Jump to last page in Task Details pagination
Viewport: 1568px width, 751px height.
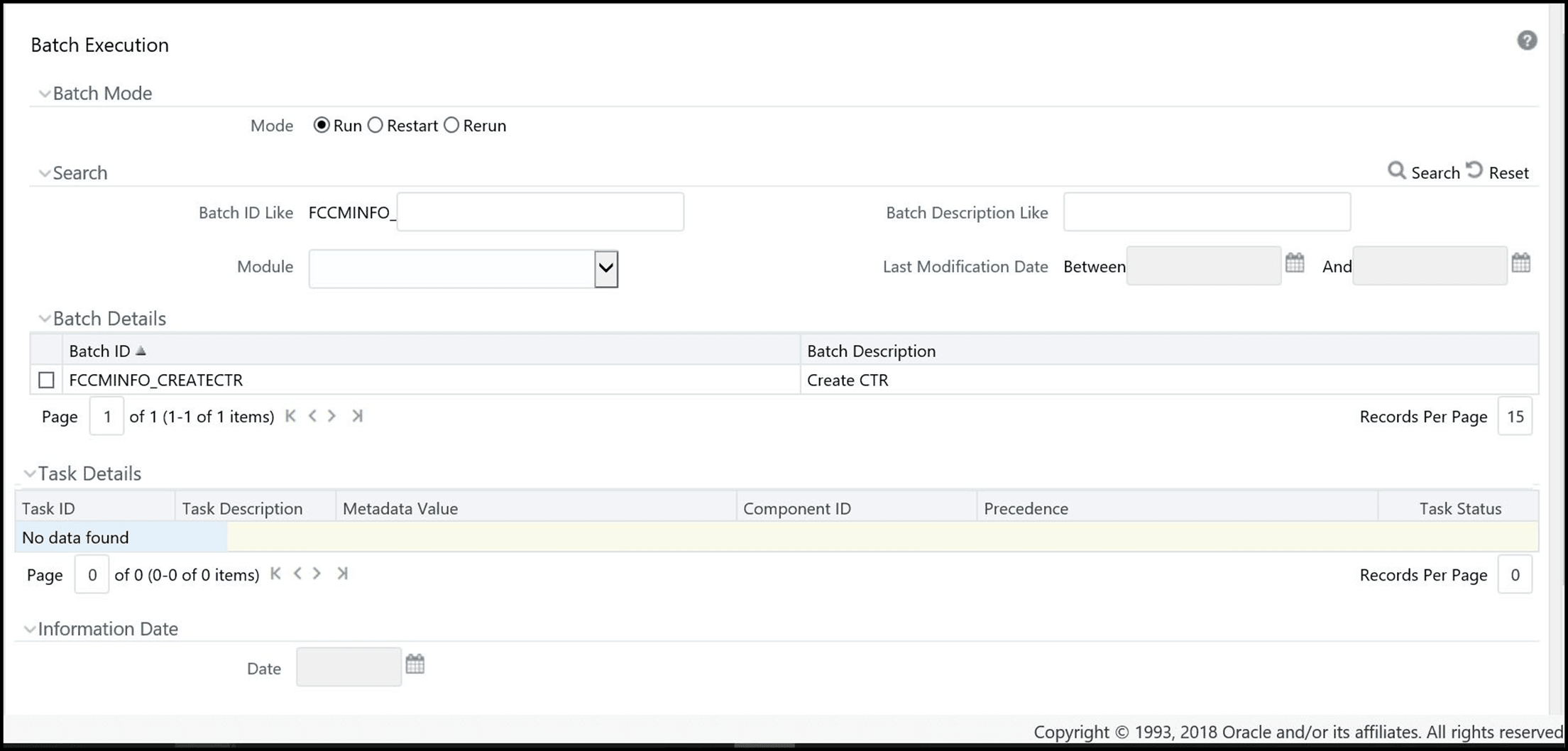pos(342,574)
